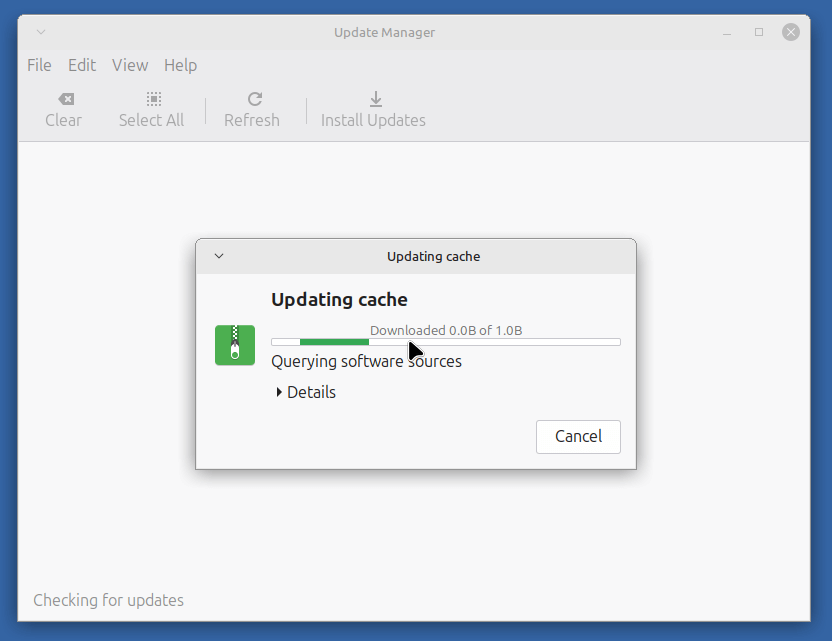
Task: Minimize the Update Manager window
Action: (x=727, y=32)
